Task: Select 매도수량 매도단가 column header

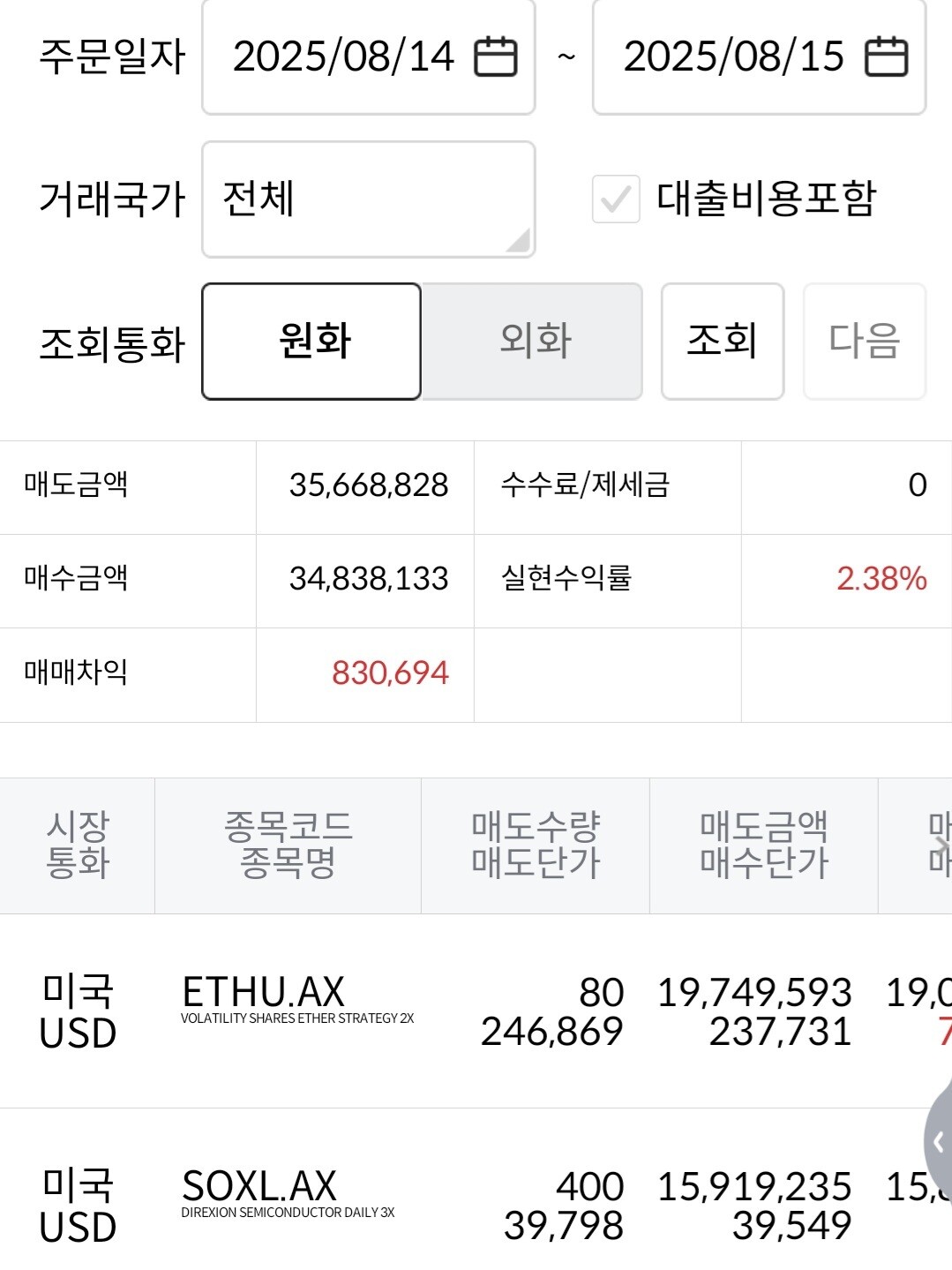Action: click(535, 845)
